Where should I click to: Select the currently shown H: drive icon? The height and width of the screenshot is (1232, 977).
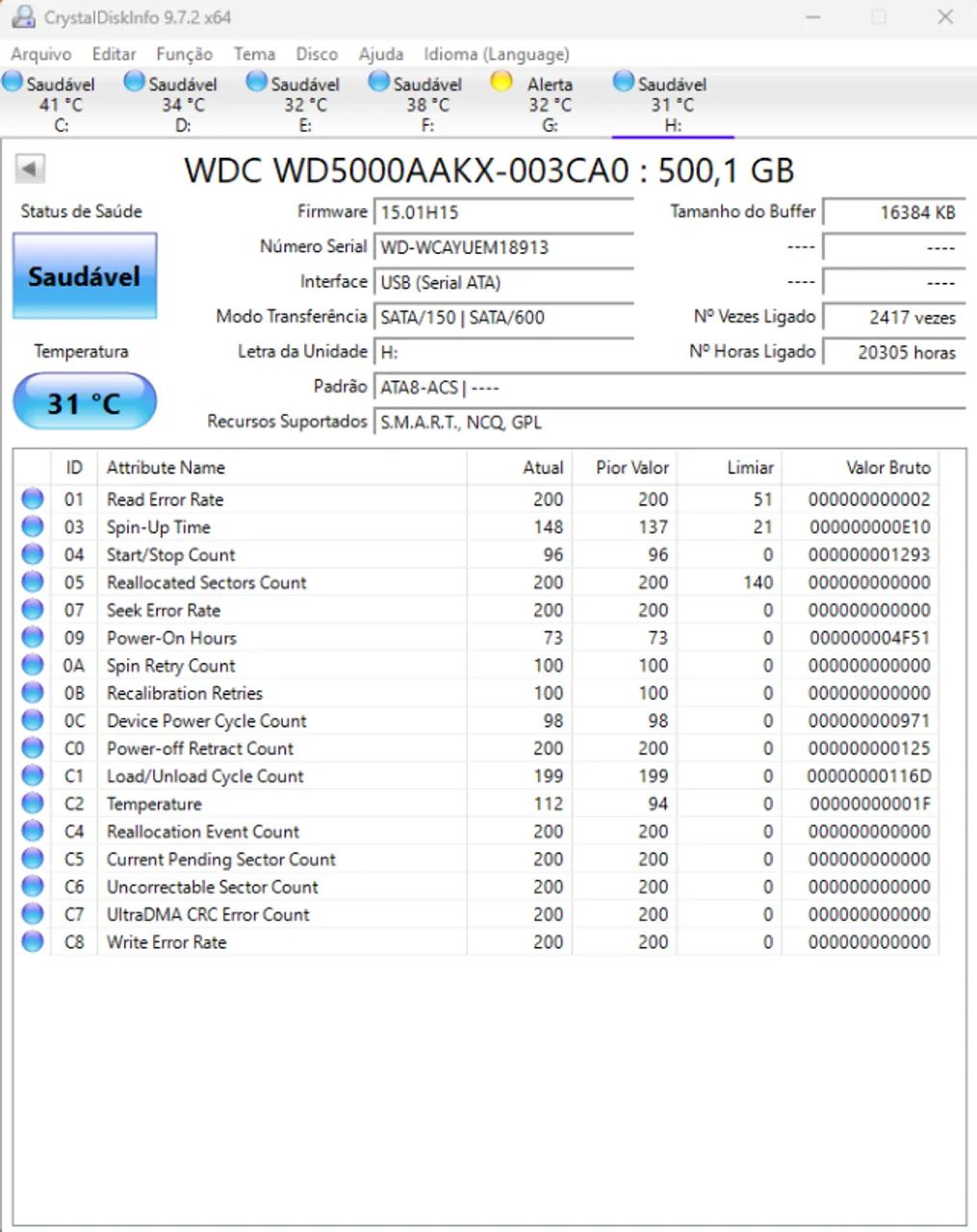tap(623, 82)
